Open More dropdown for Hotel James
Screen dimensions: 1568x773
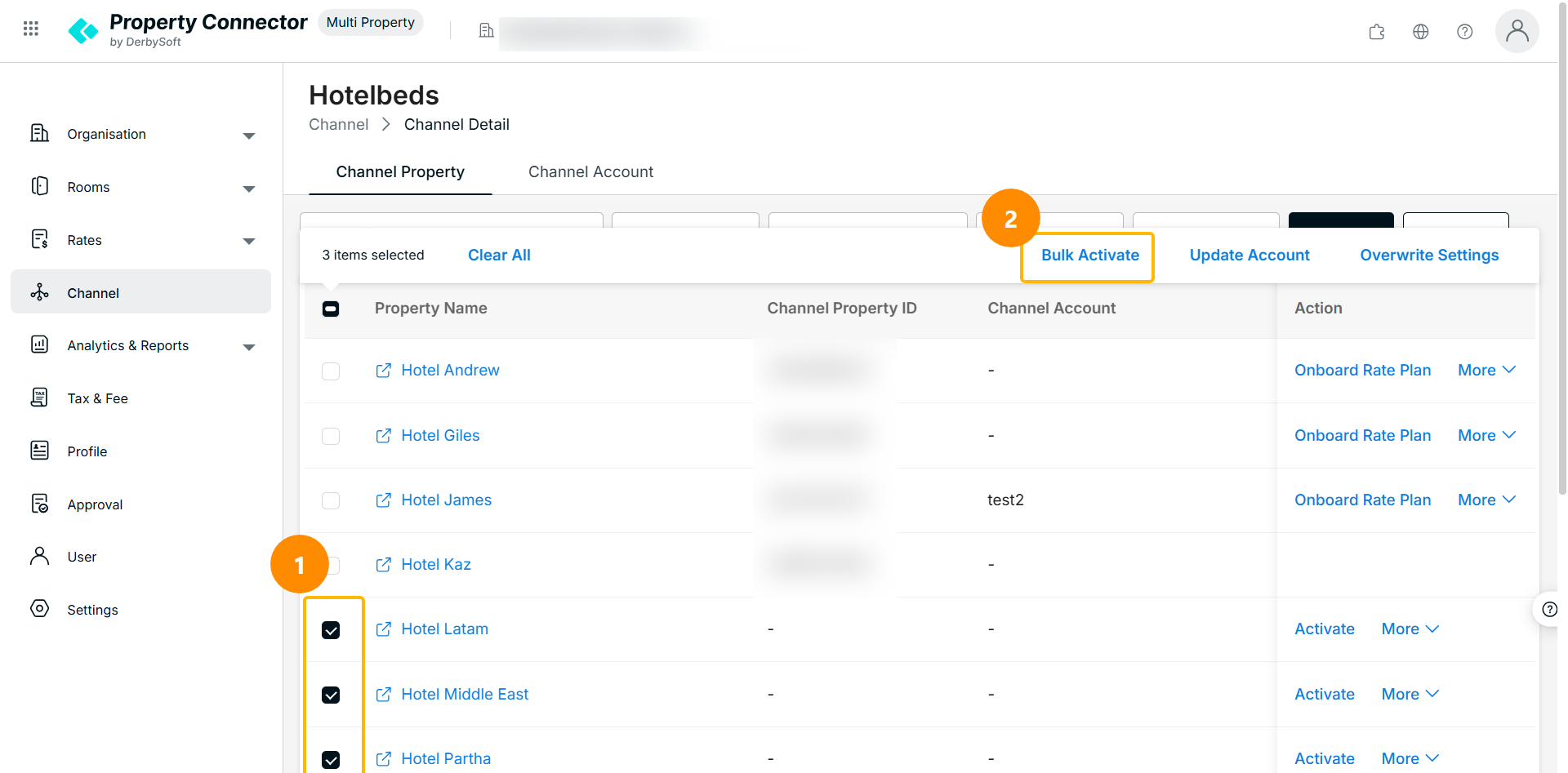(x=1487, y=500)
